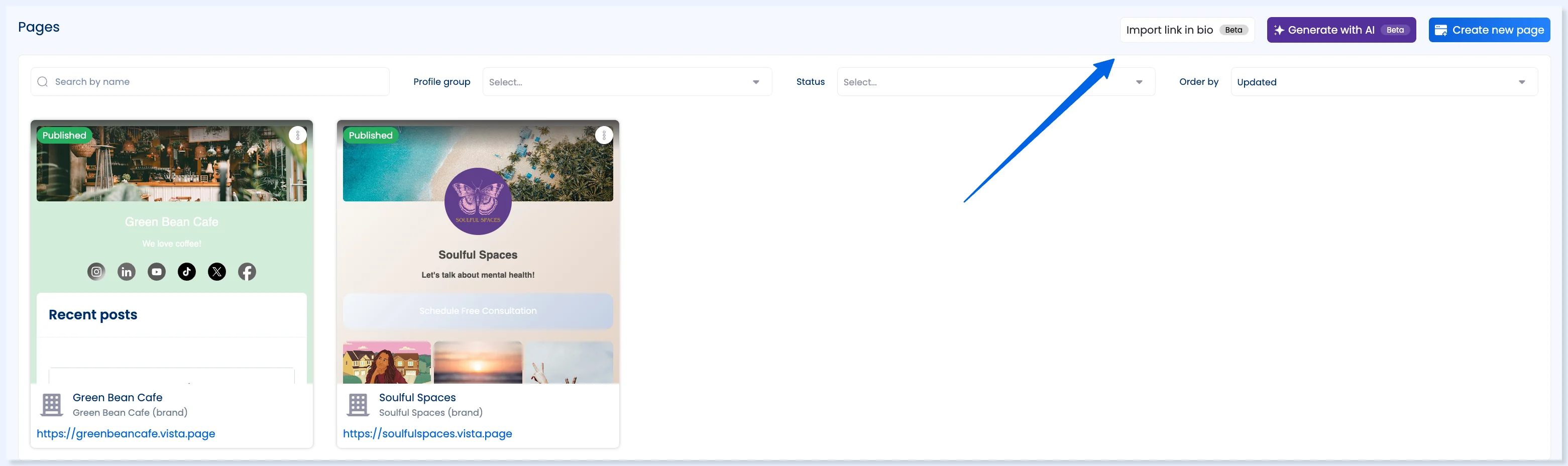Click Schedule Free Consultation in Soulful Spaces preview
1568x466 pixels.
tap(478, 311)
